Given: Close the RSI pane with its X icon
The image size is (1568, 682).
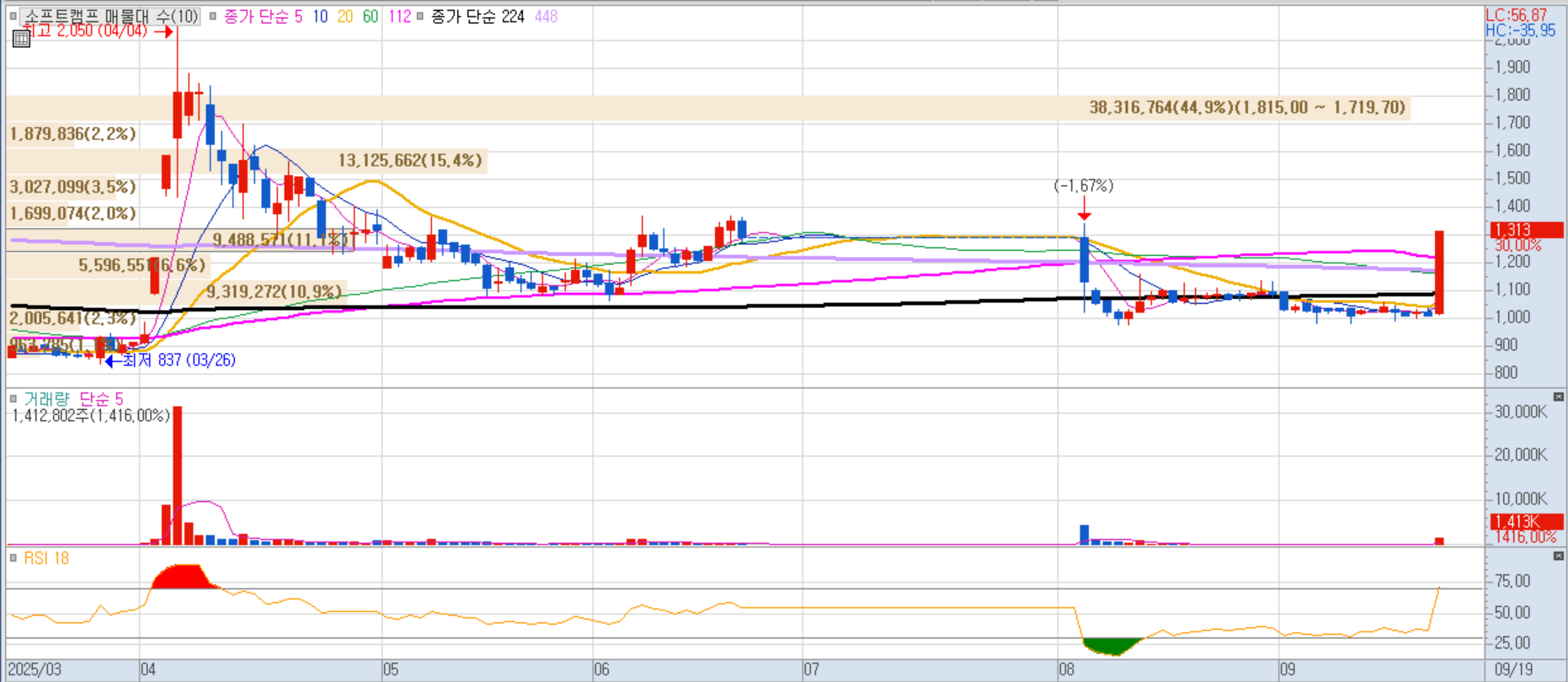Looking at the screenshot, I should 1559,556.
